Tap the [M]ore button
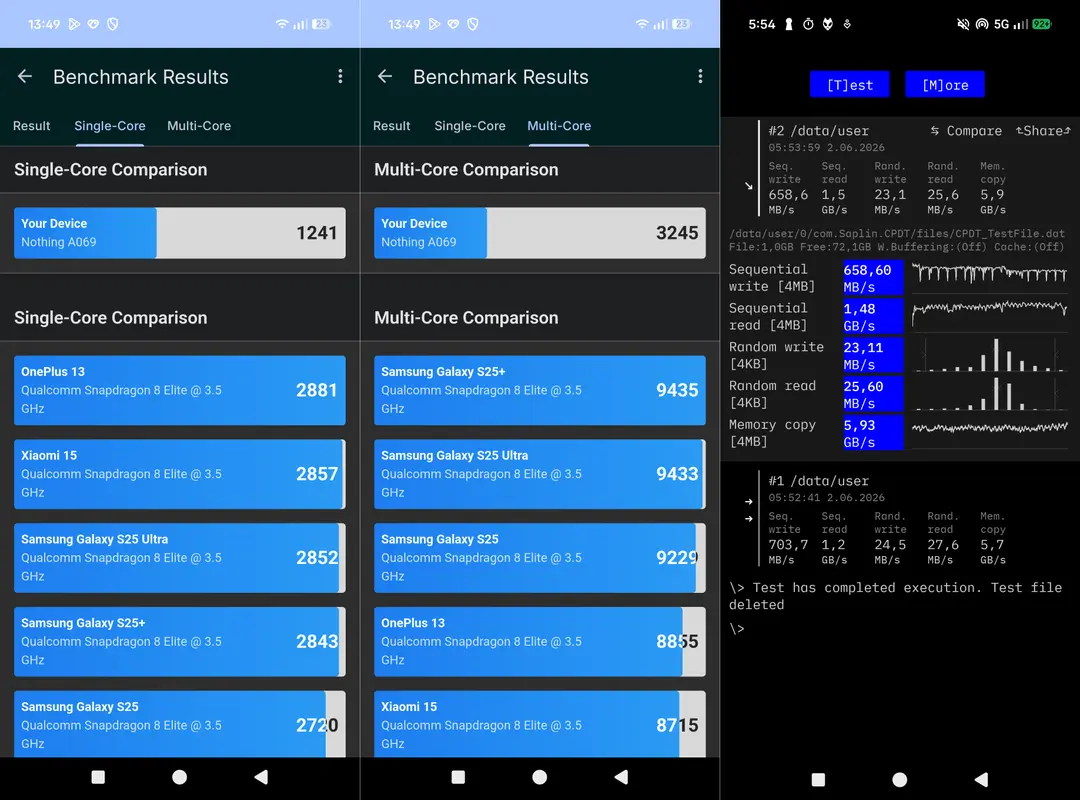This screenshot has height=800, width=1080. (x=945, y=85)
